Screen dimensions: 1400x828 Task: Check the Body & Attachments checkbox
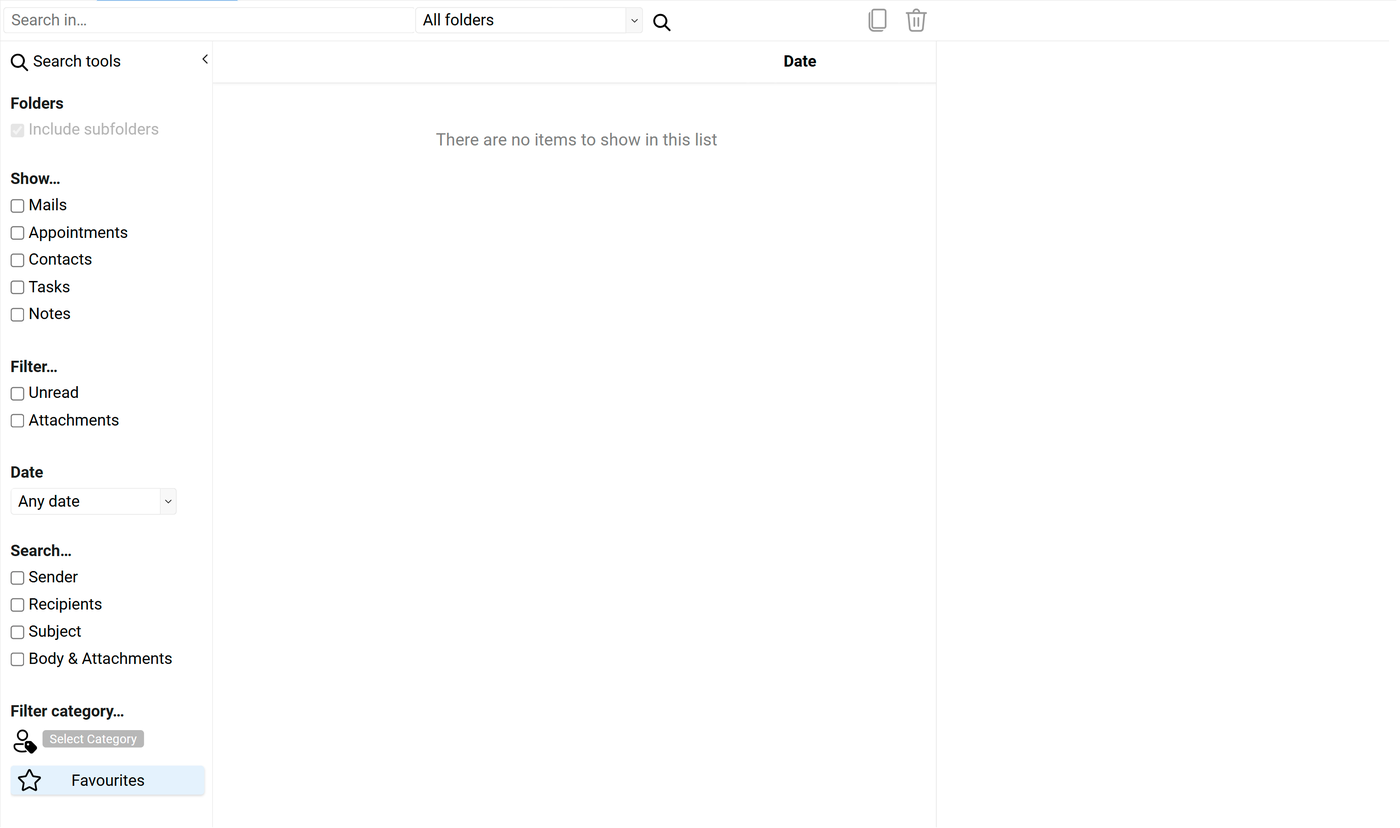(x=17, y=659)
